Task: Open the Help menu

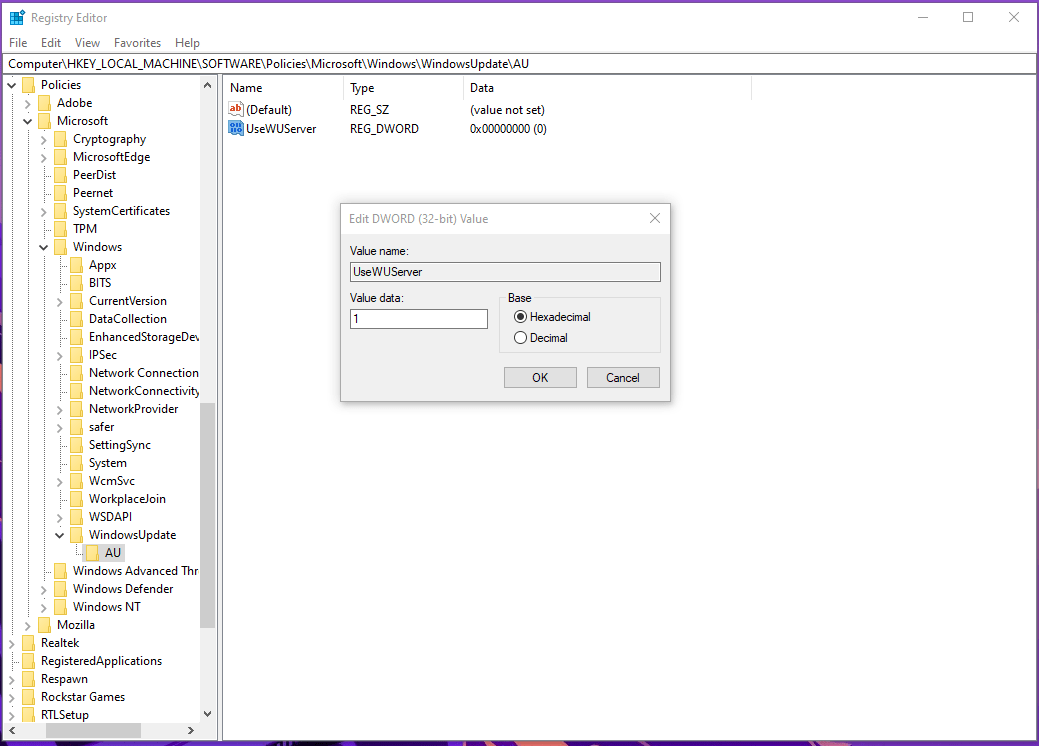Action: click(x=188, y=42)
